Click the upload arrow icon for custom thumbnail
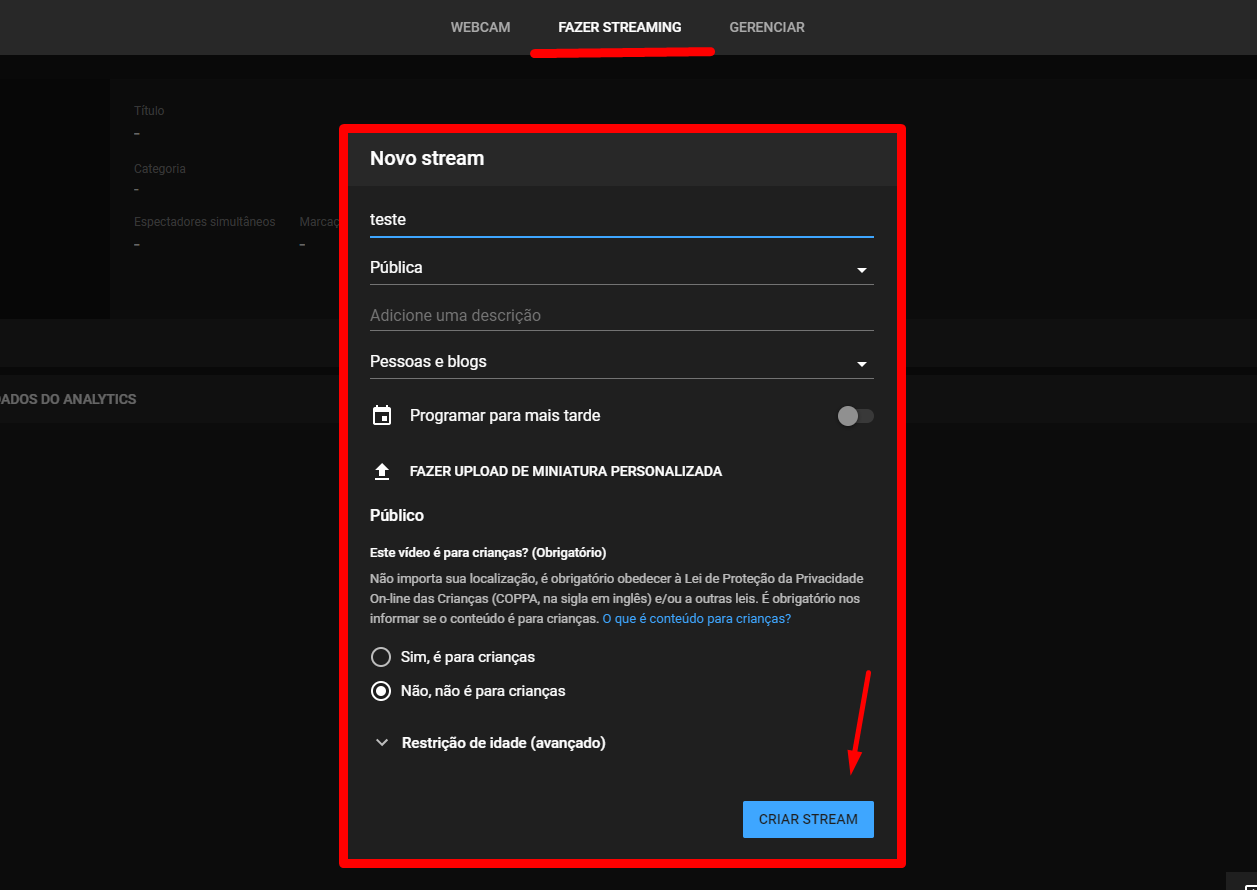The image size is (1257, 890). (381, 471)
